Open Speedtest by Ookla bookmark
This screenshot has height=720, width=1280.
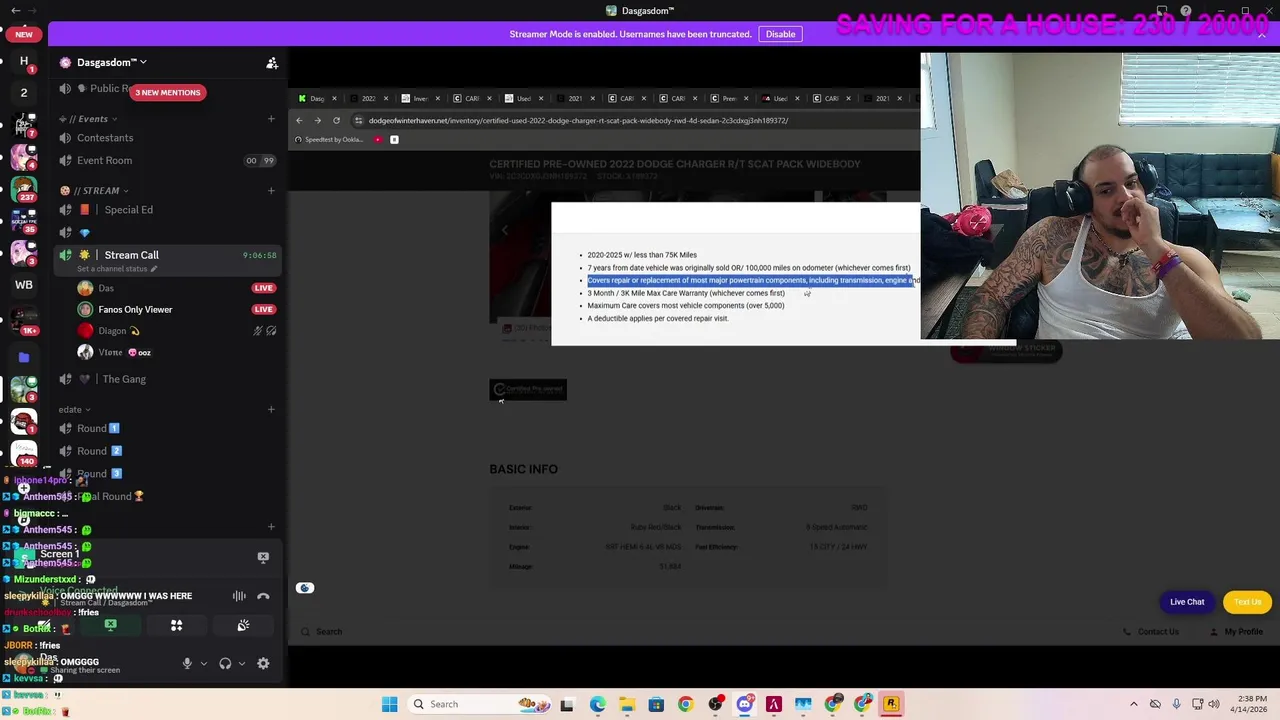pos(330,140)
